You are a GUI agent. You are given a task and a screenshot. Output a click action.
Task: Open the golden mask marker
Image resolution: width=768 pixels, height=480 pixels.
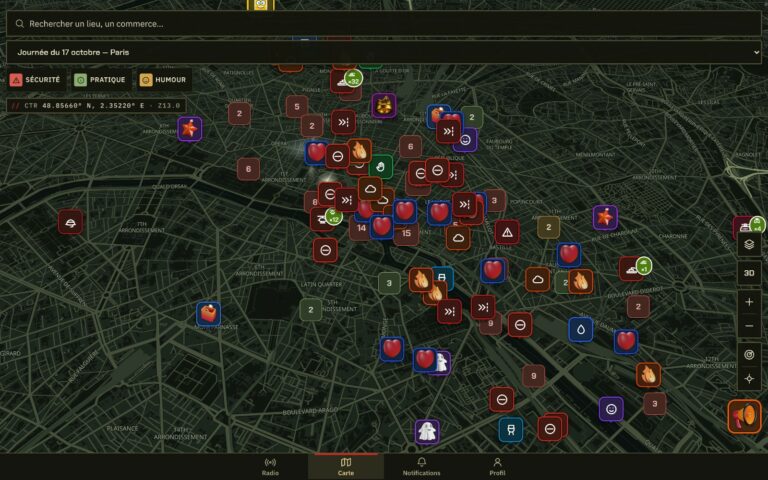(x=384, y=106)
